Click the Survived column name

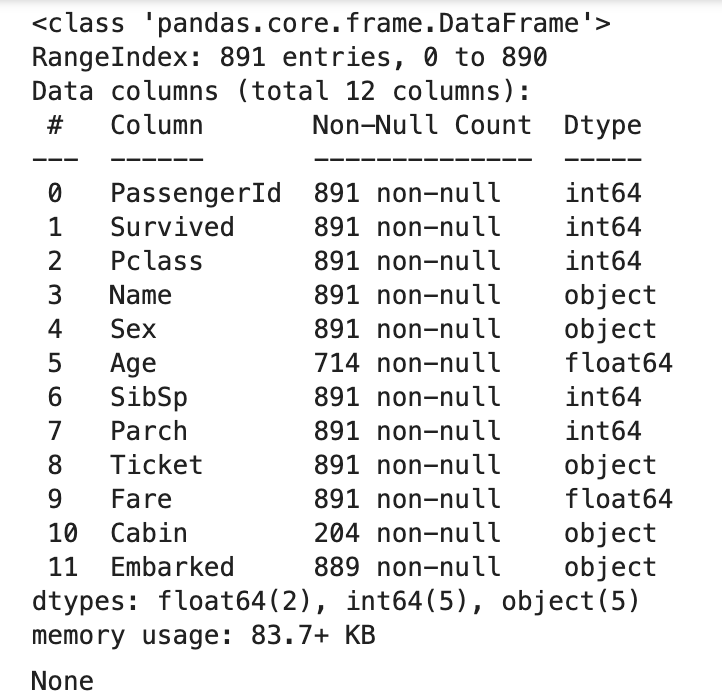(x=172, y=227)
